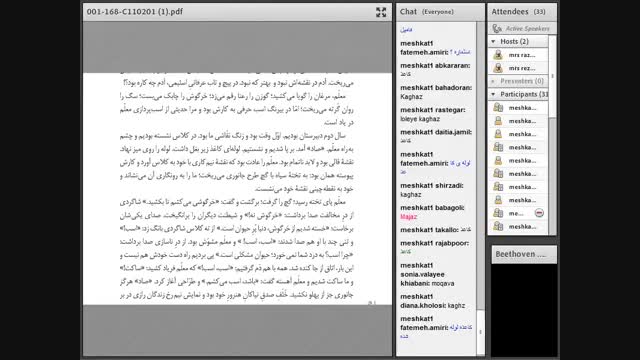Toggle full screen for the shared PDF
Screen dimensions: 640x360
point(381,12)
